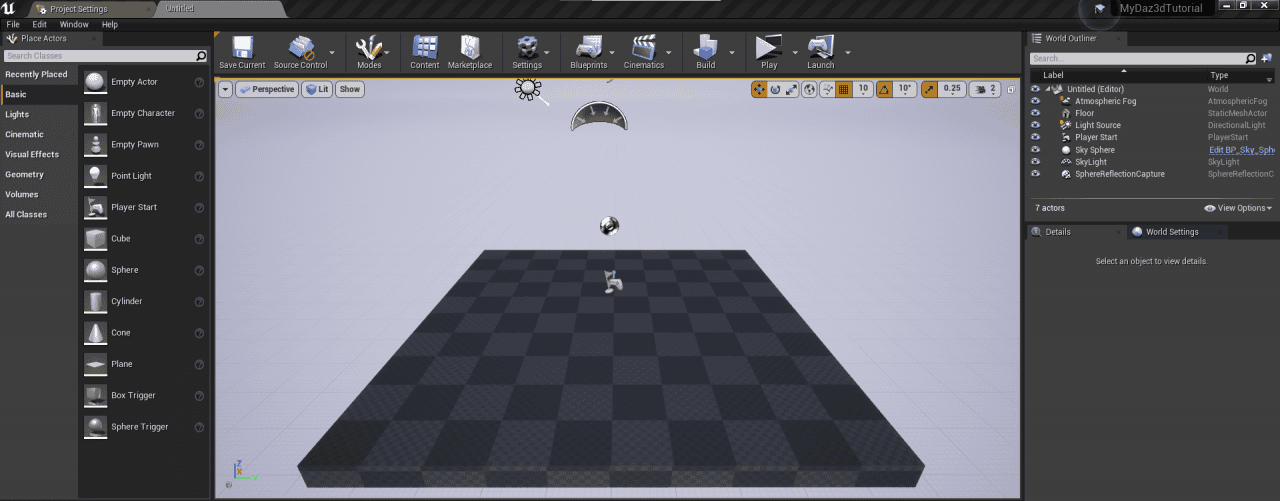The height and width of the screenshot is (501, 1280).
Task: Open viewport options dropdown arrow
Action: [225, 89]
